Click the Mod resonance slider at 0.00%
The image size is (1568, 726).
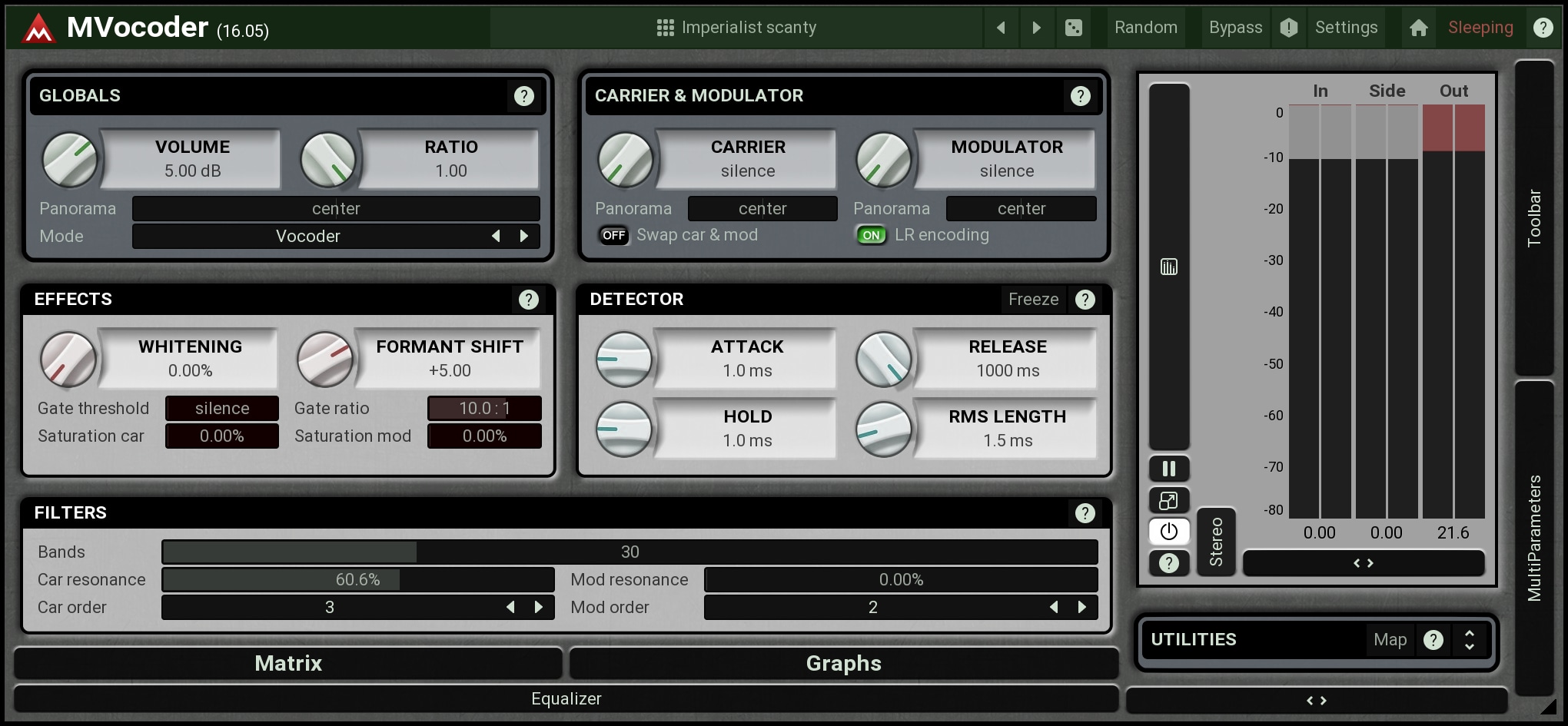pyautogui.click(x=901, y=579)
